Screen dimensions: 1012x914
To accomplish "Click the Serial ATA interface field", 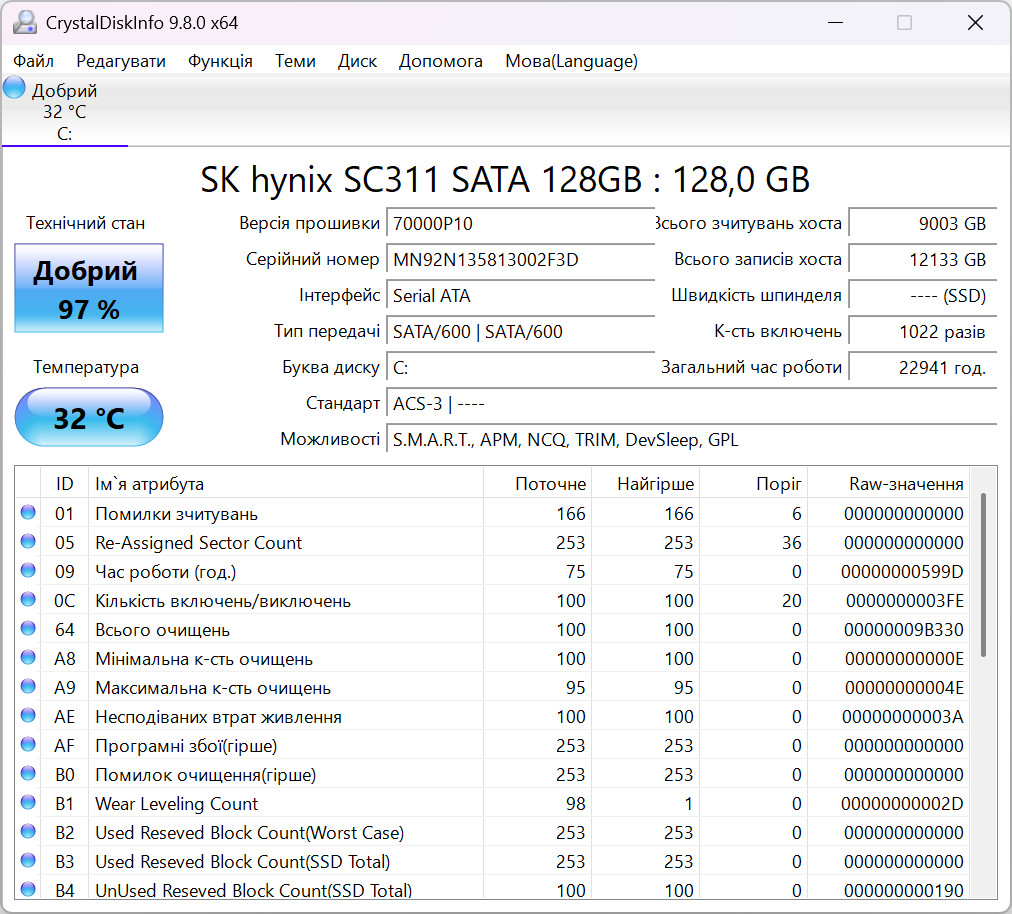I will (520, 296).
